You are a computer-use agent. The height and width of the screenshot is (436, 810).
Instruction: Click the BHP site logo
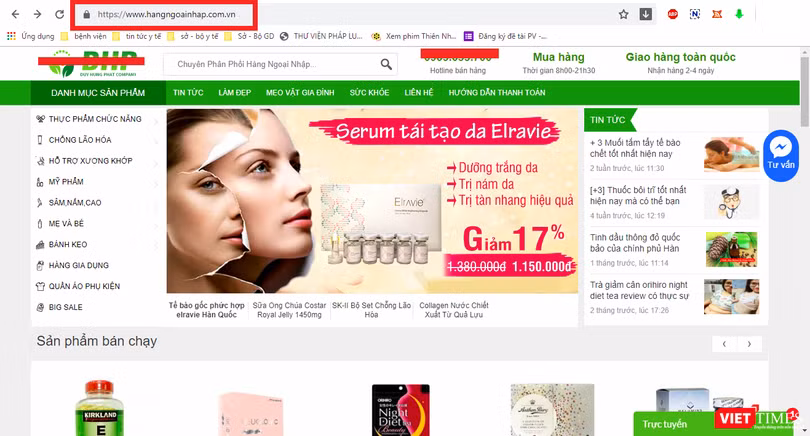[x=91, y=64]
